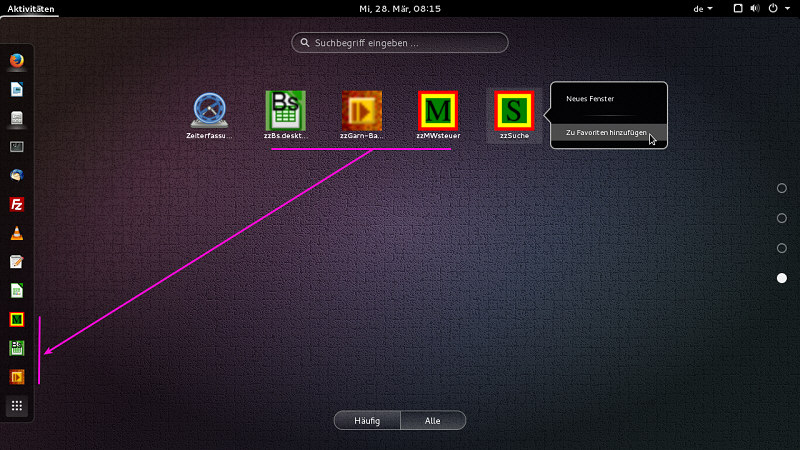Screen dimensions: 800x450
Task: Open VLC media player in dash
Action: point(16,233)
